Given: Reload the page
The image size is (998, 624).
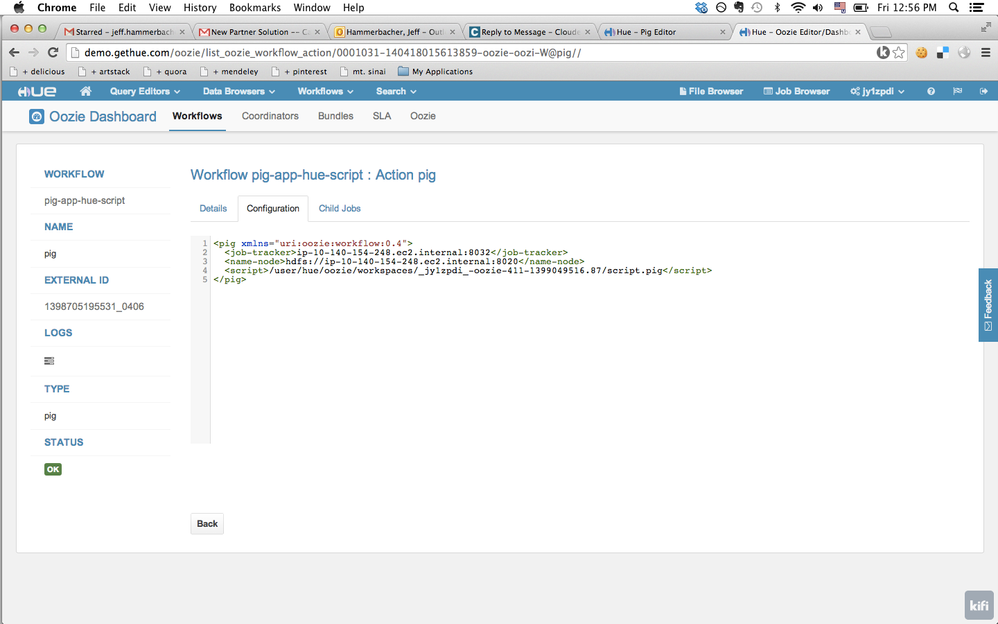Looking at the screenshot, I should (53, 52).
